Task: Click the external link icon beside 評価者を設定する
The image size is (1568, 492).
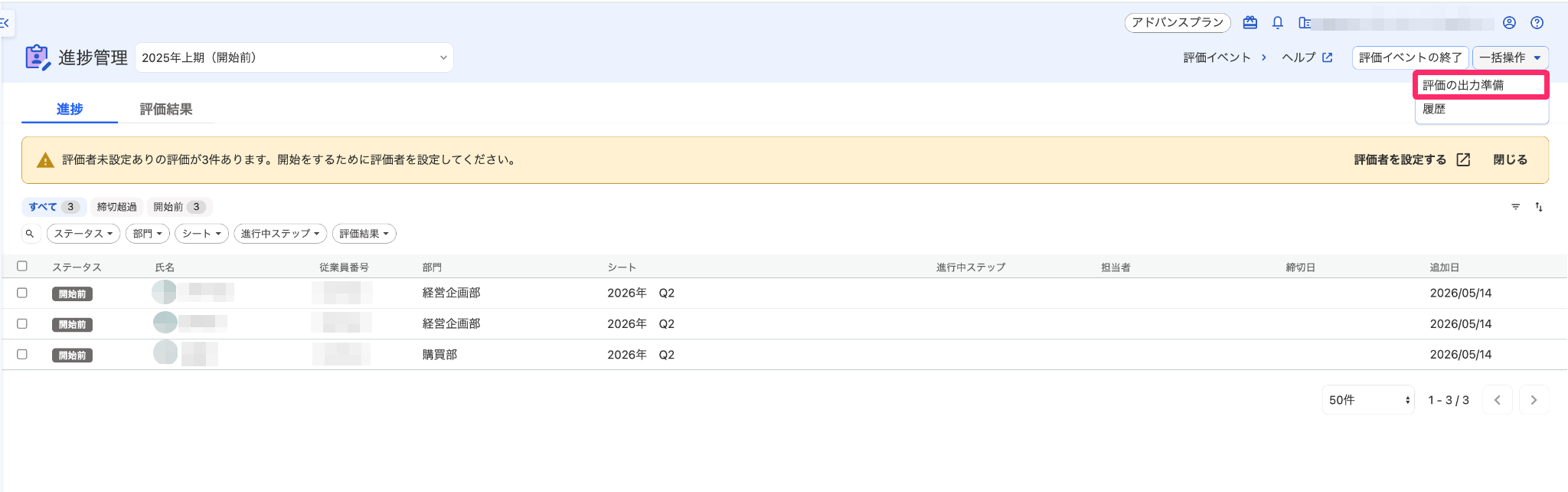Action: [1463, 159]
